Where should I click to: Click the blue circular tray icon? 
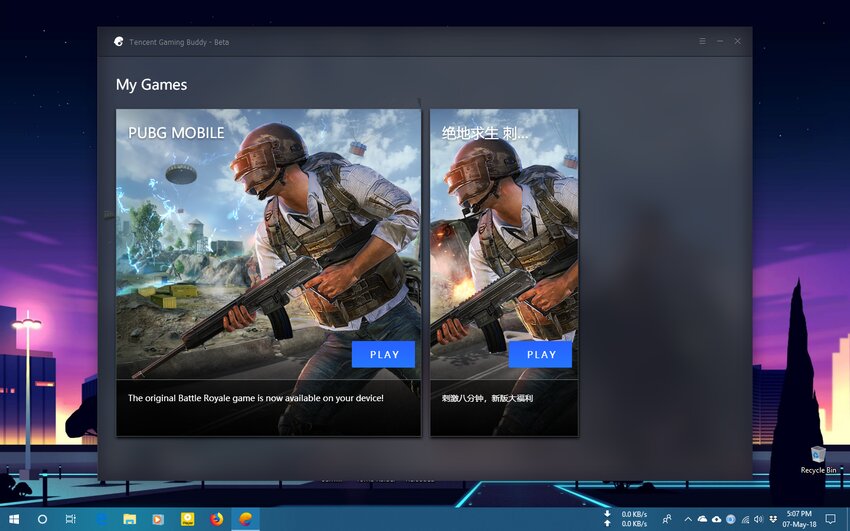click(730, 519)
